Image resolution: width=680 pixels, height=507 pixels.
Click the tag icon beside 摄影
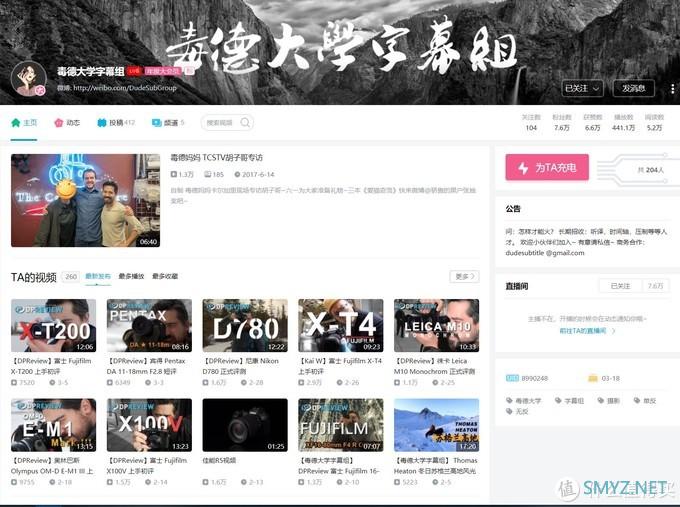pos(601,400)
